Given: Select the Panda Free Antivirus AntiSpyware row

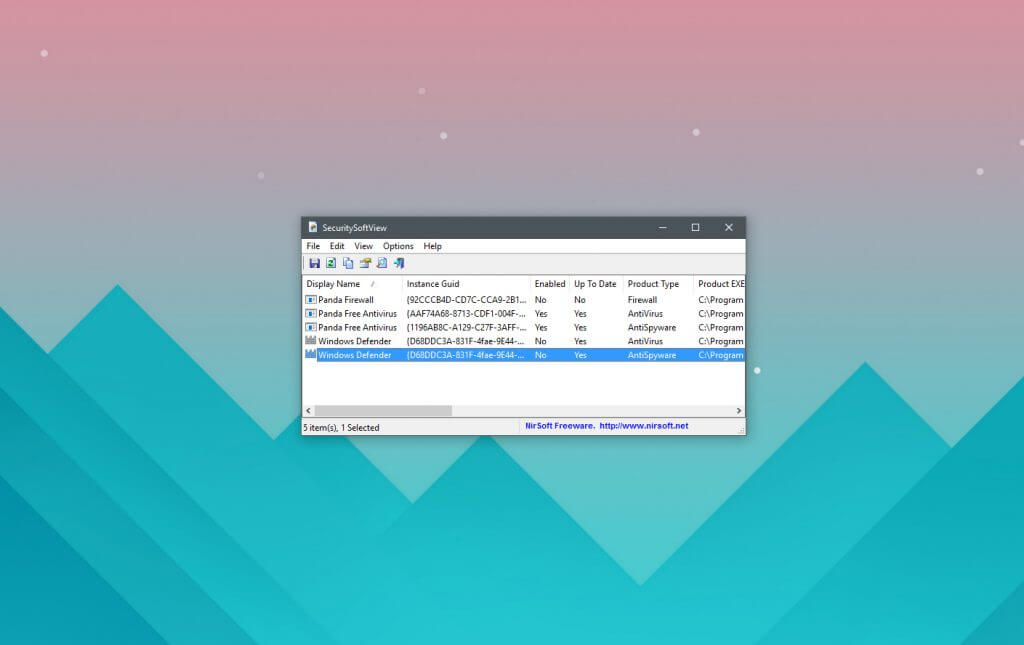Looking at the screenshot, I should (x=357, y=327).
